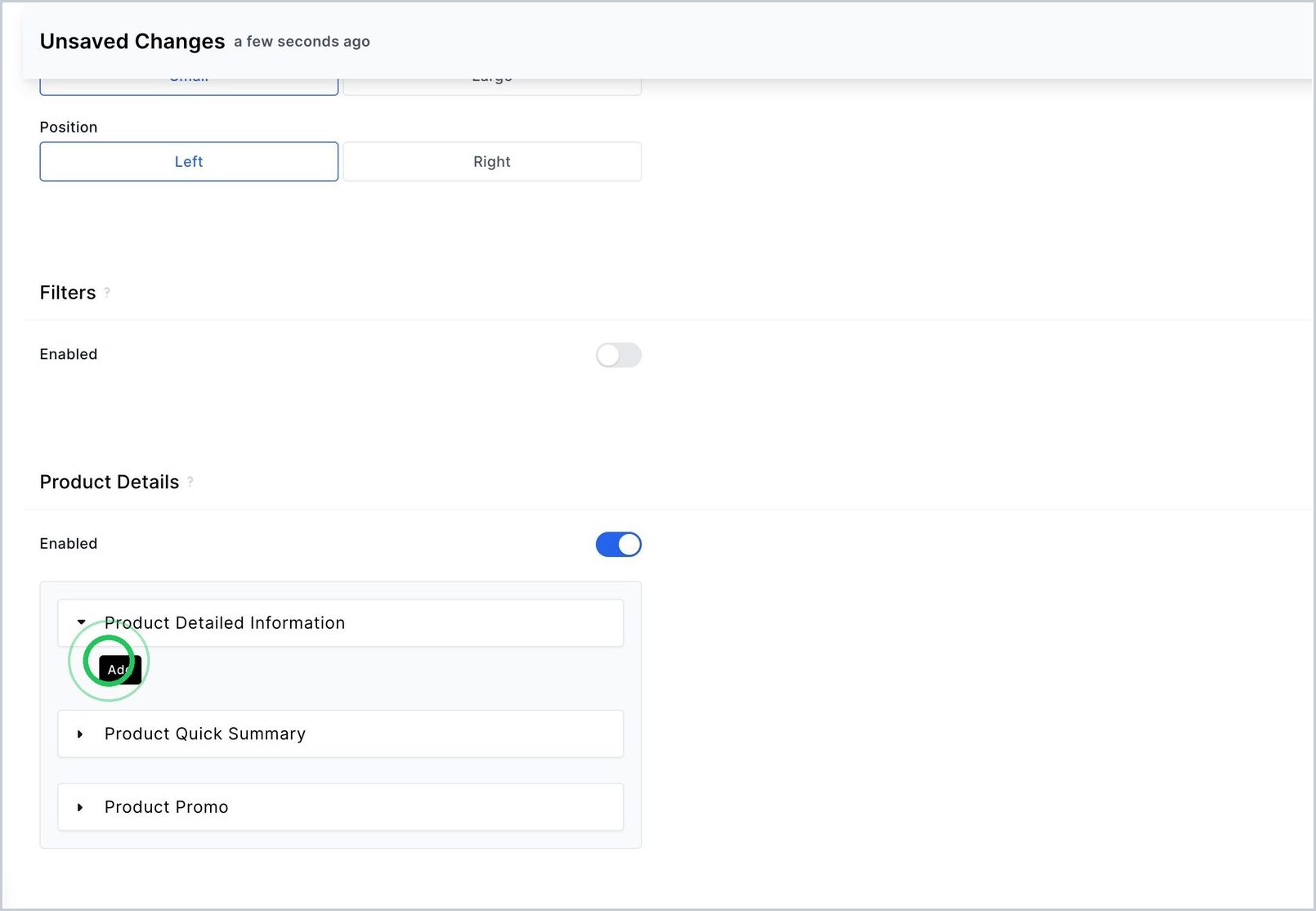Select the Right position option
The width and height of the screenshot is (1316, 911).
tap(492, 162)
